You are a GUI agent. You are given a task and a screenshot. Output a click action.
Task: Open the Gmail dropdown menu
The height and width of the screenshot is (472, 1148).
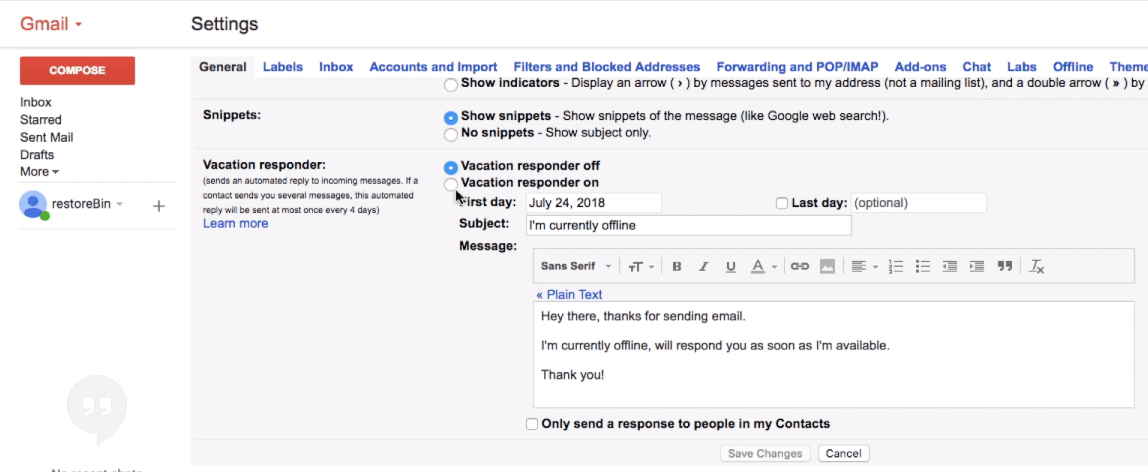(51, 24)
